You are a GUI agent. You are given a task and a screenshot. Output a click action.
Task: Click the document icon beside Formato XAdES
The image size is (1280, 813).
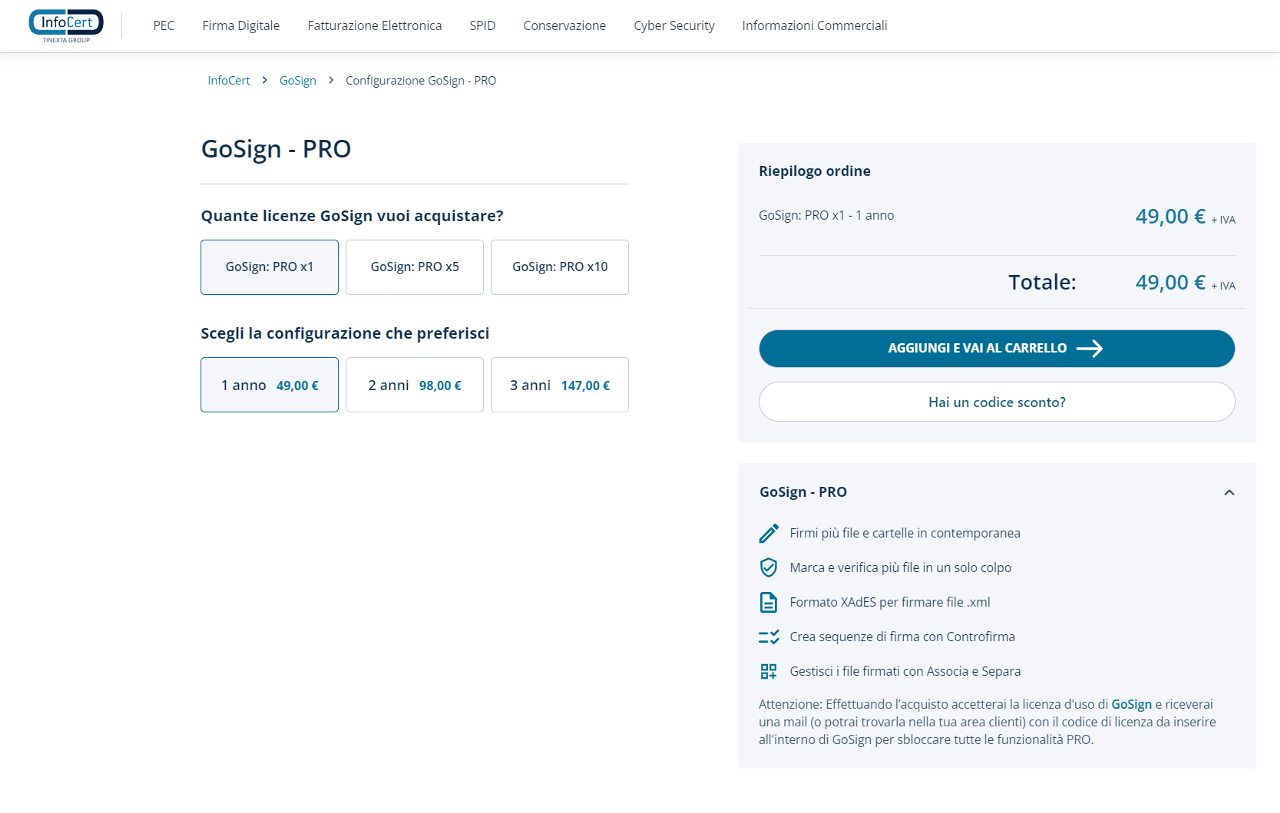(x=768, y=602)
